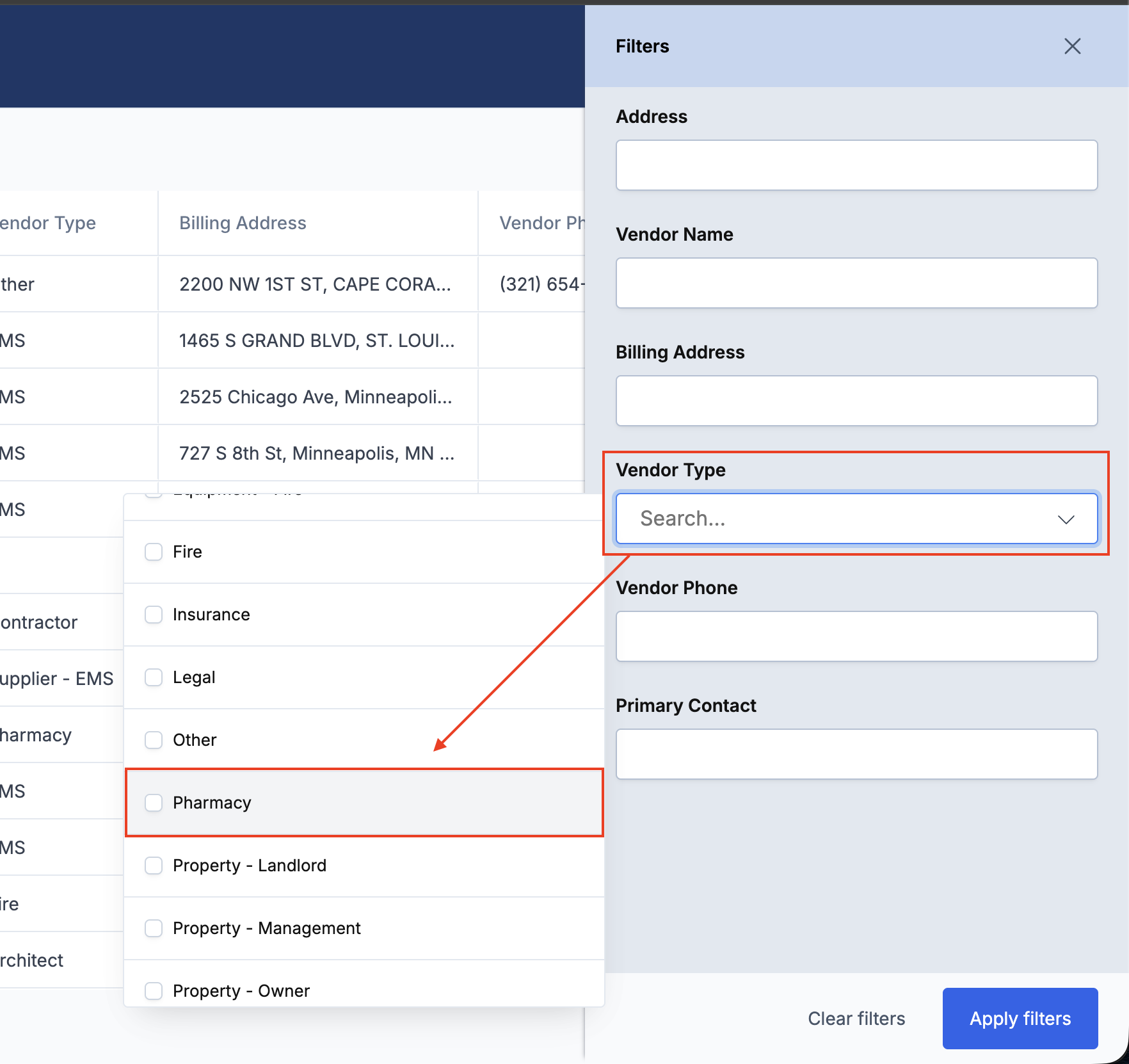Tick the Insurance checkbox

click(154, 615)
